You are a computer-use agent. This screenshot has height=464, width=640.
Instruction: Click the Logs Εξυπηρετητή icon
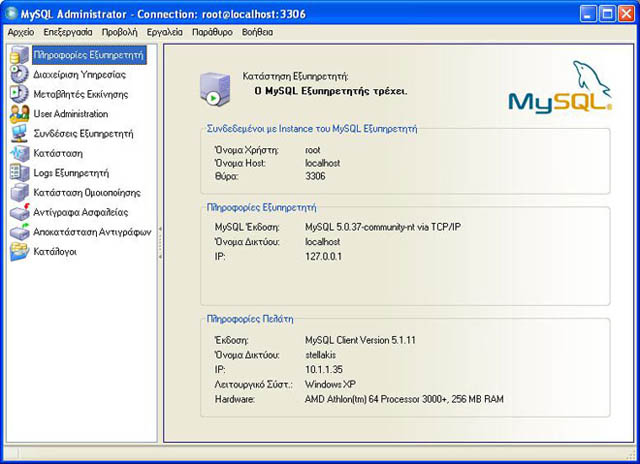click(x=20, y=173)
